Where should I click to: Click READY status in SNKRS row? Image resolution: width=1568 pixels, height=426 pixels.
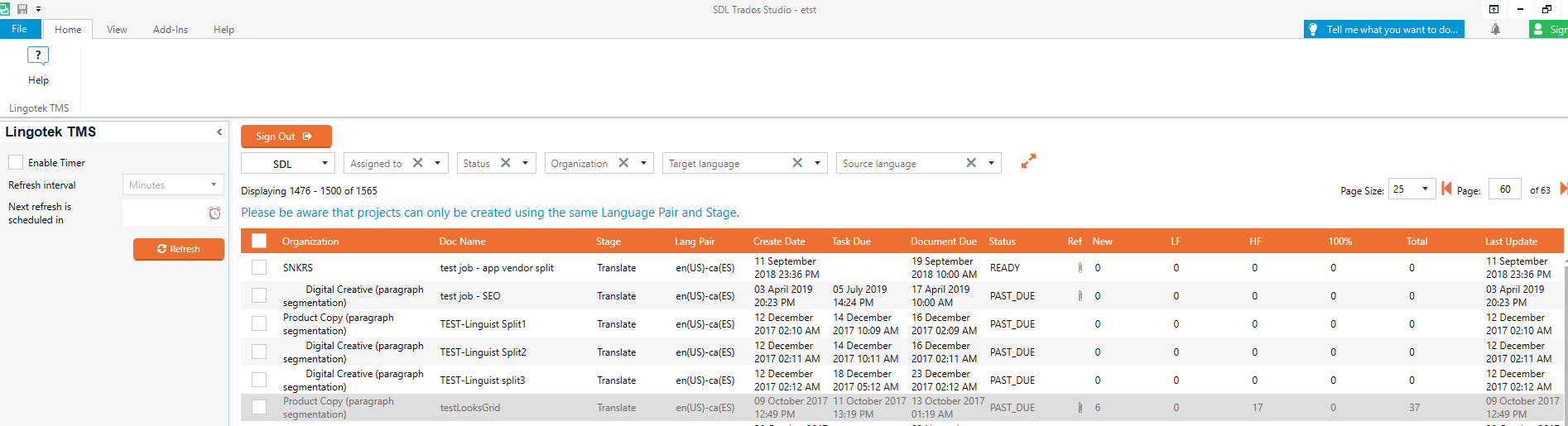point(1004,267)
